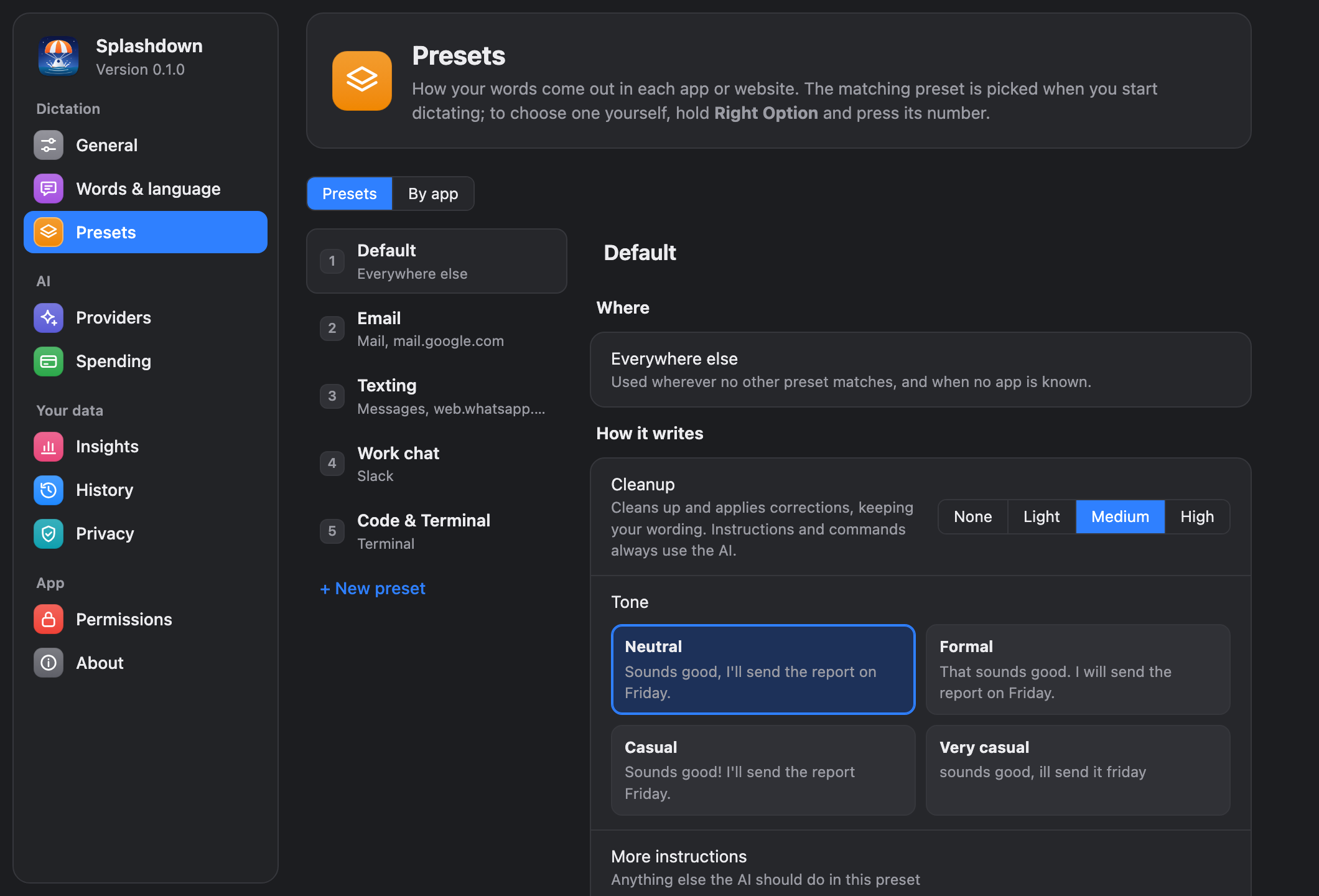Screen dimensions: 1319x896
Task: Click the large Presets header icon
Action: 362,81
